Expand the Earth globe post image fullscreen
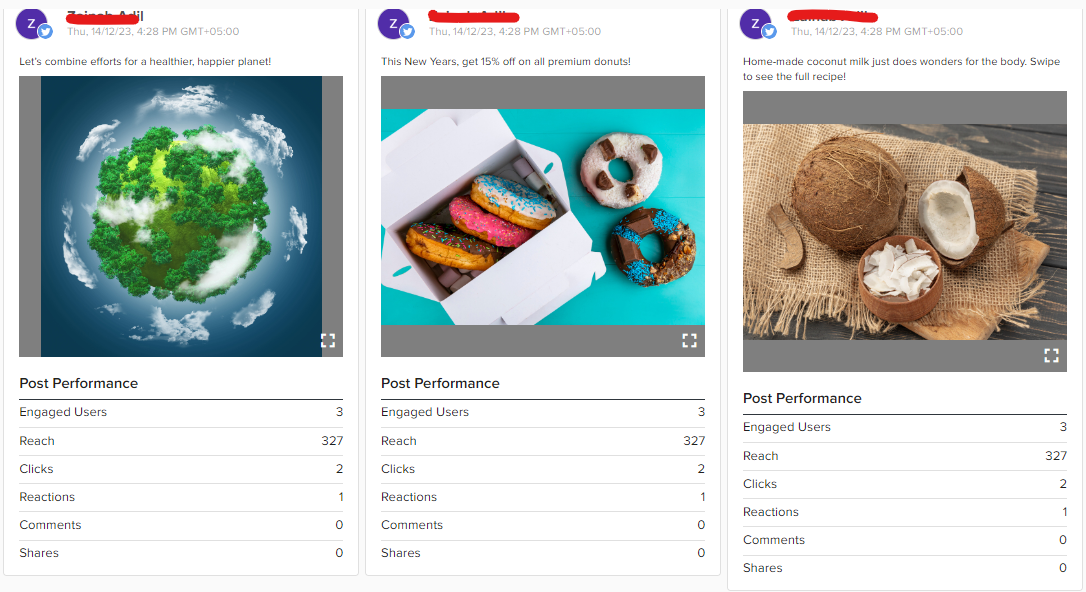Viewport: 1086px width, 592px height. (x=327, y=340)
